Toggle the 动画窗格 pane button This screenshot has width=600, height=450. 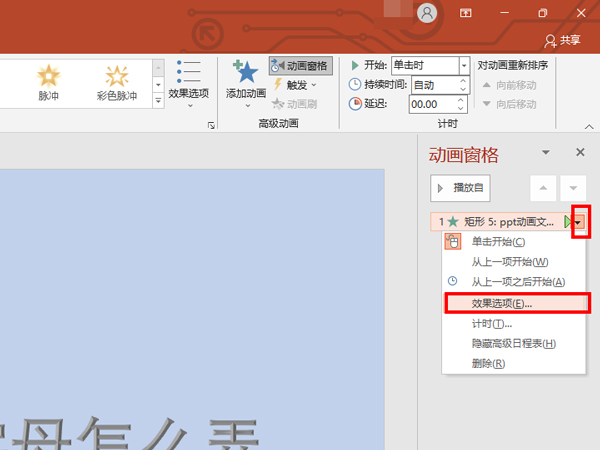pos(300,66)
